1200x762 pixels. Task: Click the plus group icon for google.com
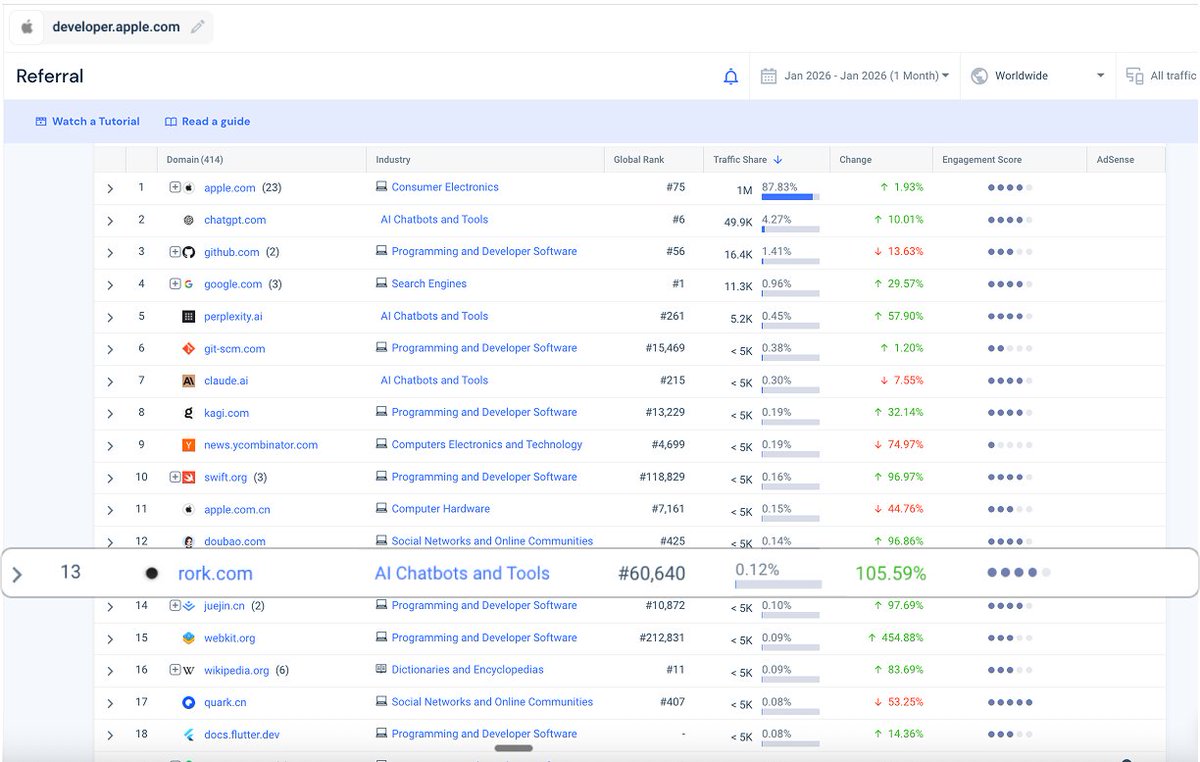(174, 284)
